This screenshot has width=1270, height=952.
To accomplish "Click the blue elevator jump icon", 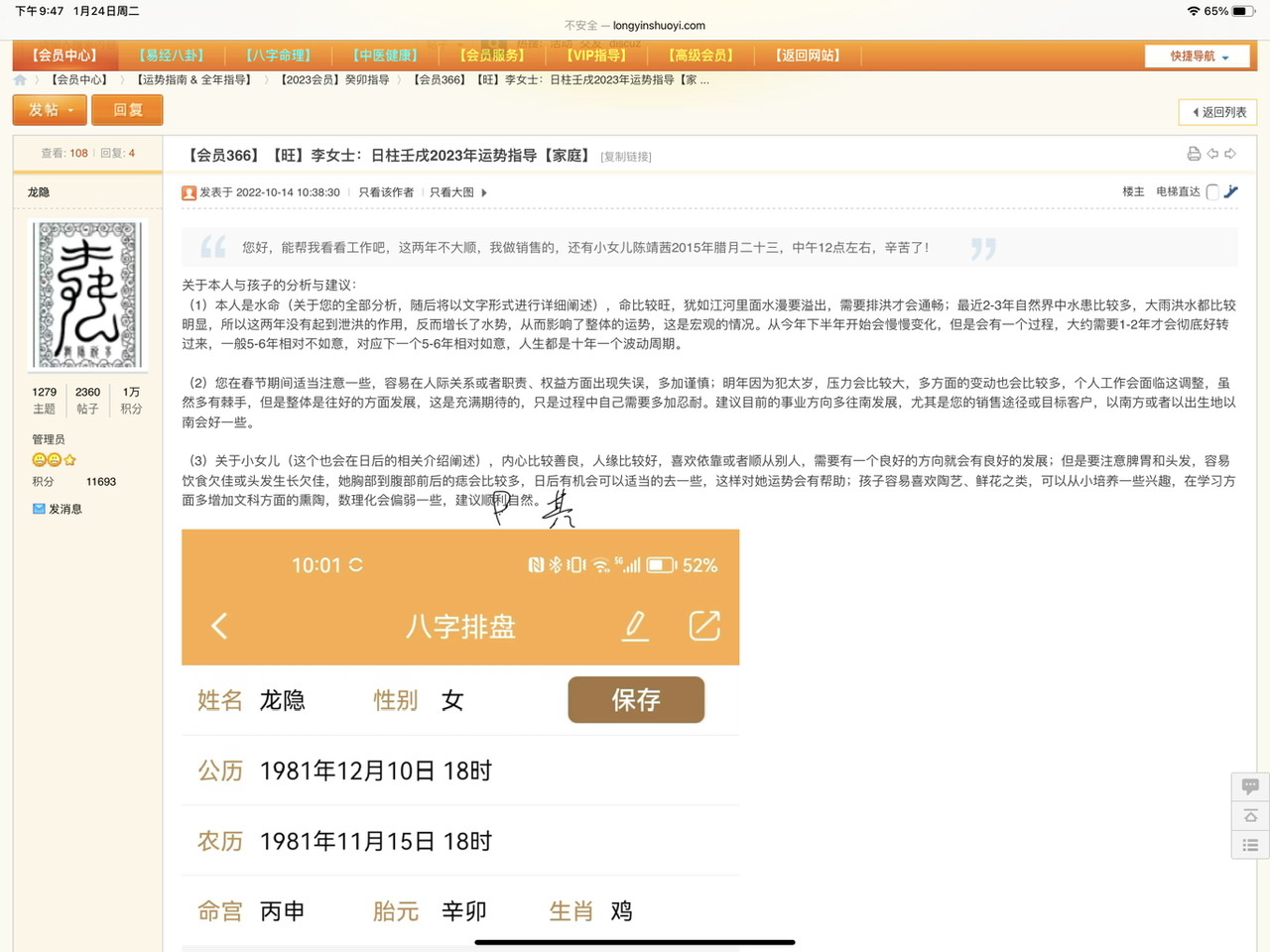I will (1231, 192).
